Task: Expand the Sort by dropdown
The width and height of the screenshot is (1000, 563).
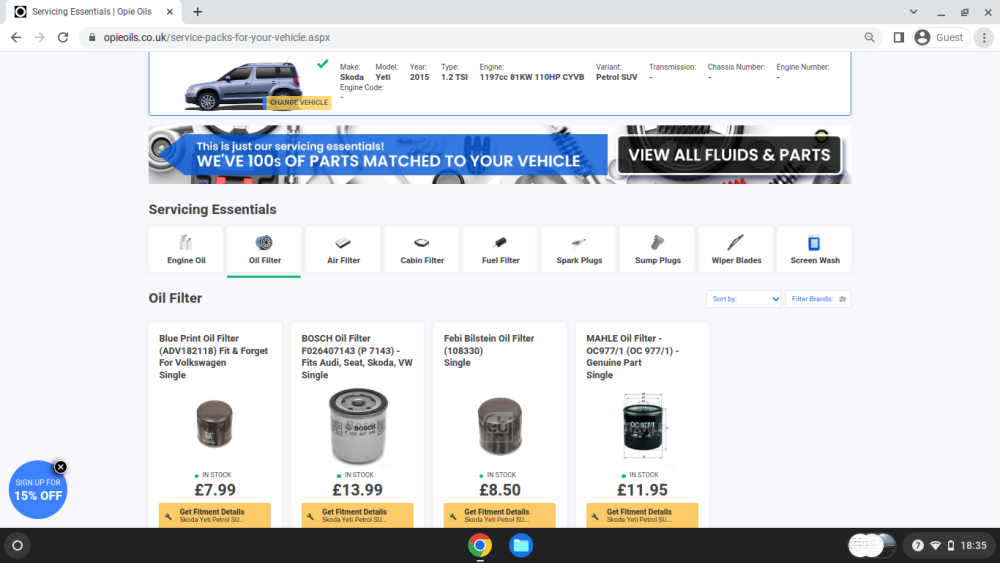Action: tap(744, 299)
